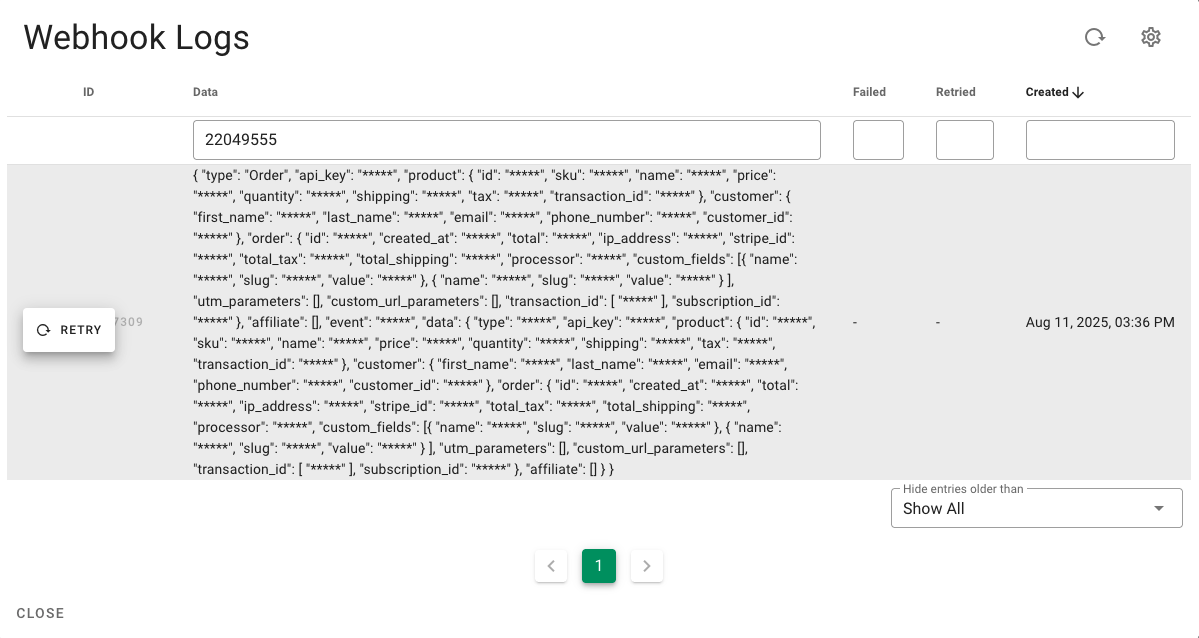Viewport: 1199px width, 638px height.
Task: Click the Failed column header
Action: pyautogui.click(x=869, y=92)
